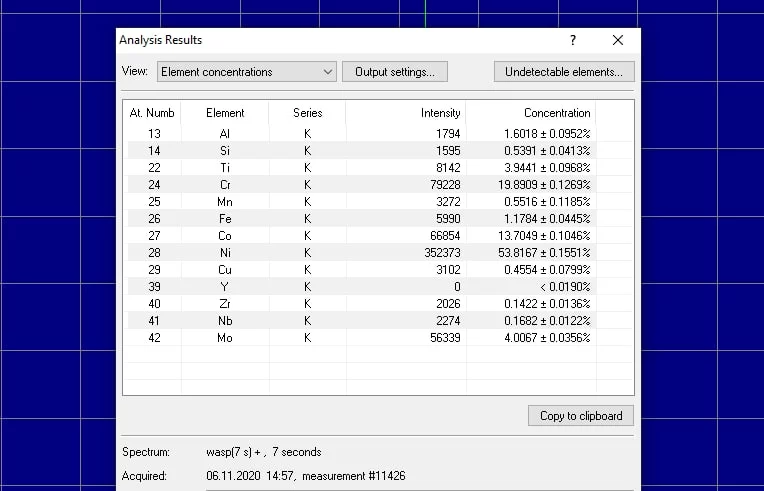Open the Undetectable elements dialog
The image size is (764, 491).
coord(564,72)
